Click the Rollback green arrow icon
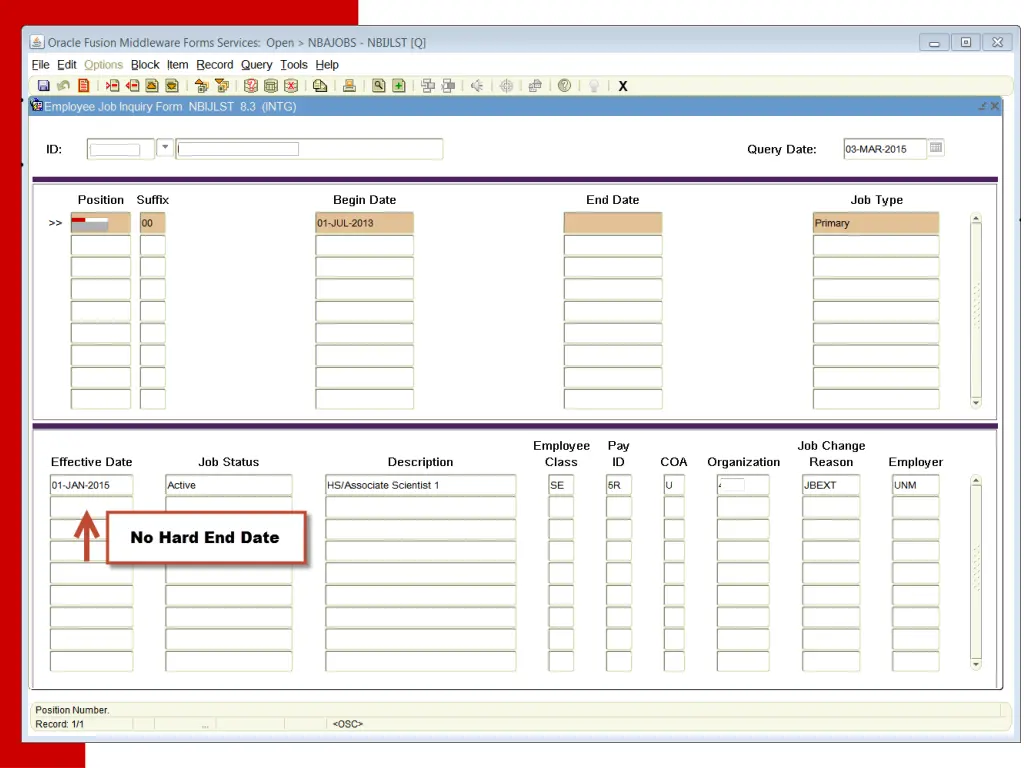This screenshot has width=1024, height=768. coord(63,86)
